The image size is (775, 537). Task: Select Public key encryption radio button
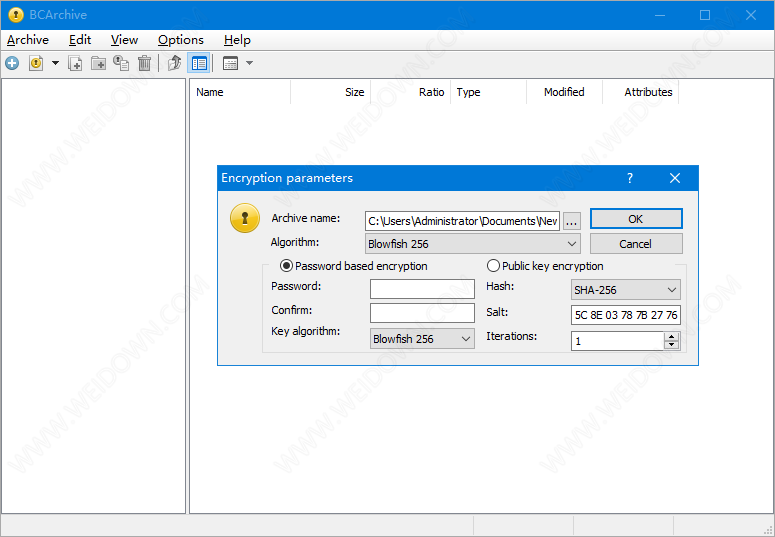pos(493,266)
